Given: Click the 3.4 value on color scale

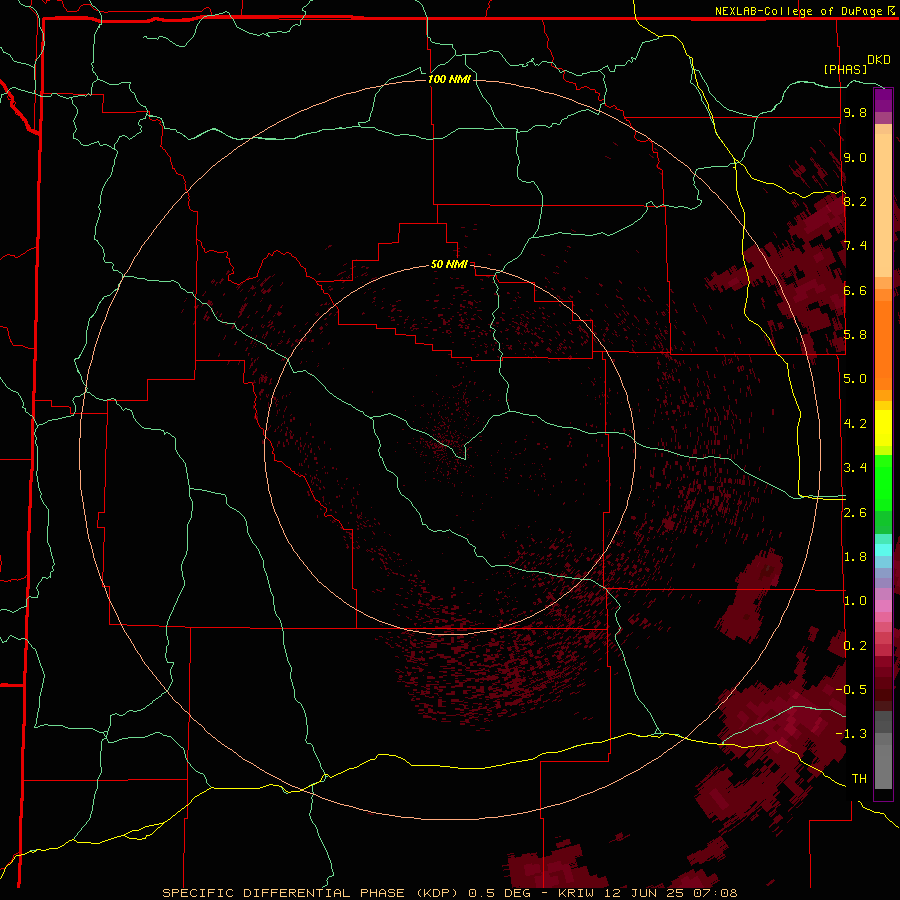Looking at the screenshot, I should click(x=855, y=468).
